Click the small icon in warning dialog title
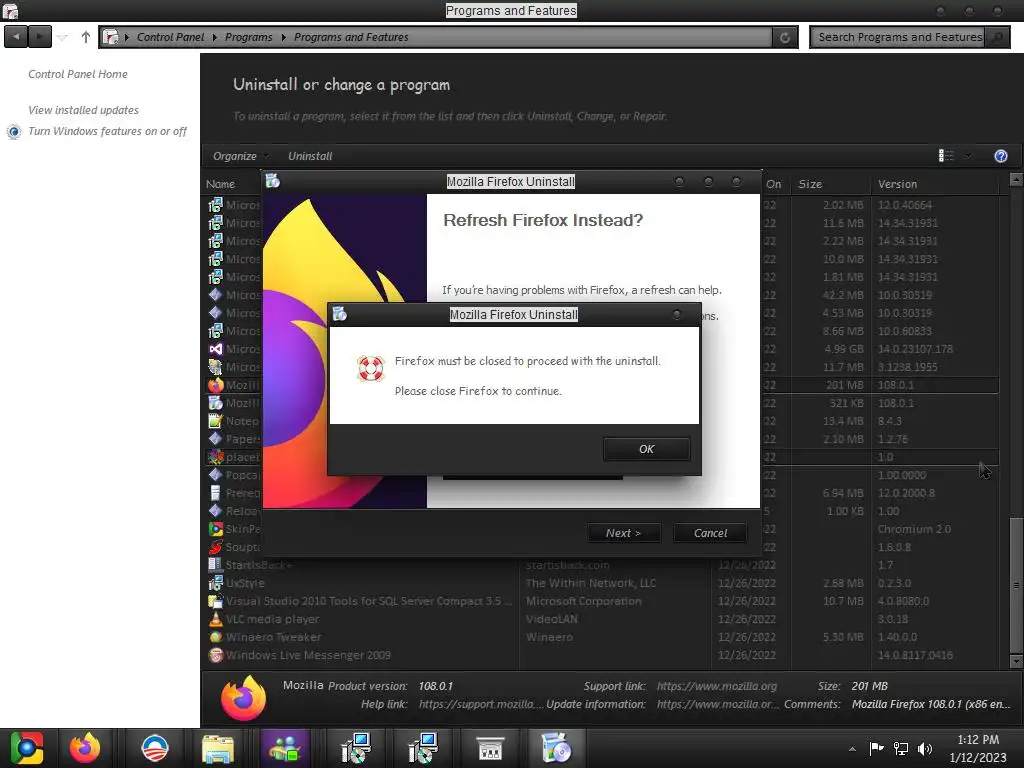Screen dimensions: 1024x768 pyautogui.click(x=340, y=314)
